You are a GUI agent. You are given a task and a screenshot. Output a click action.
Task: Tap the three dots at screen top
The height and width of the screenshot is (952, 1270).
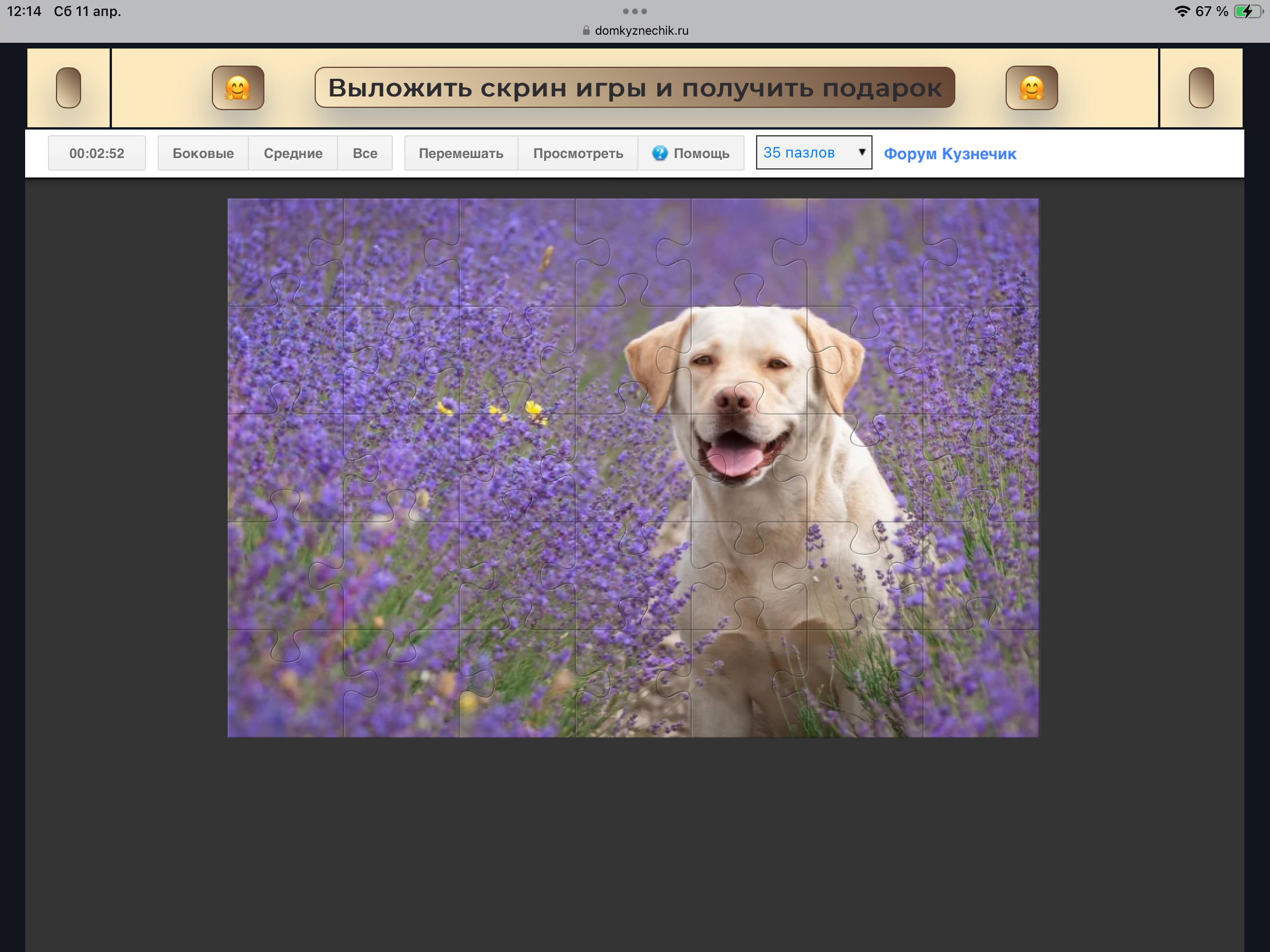(x=634, y=11)
